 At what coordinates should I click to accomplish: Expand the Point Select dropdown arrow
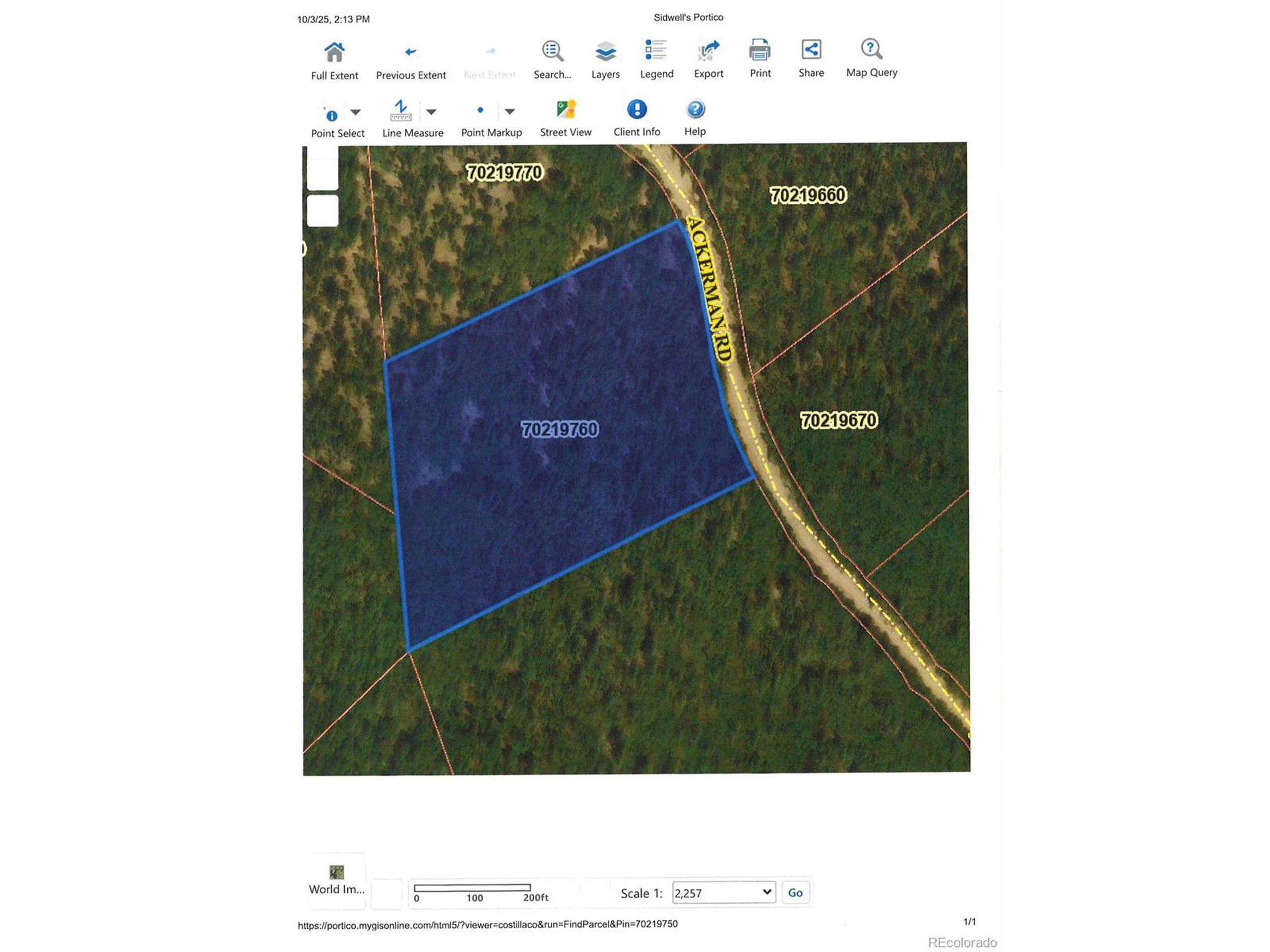click(x=355, y=112)
